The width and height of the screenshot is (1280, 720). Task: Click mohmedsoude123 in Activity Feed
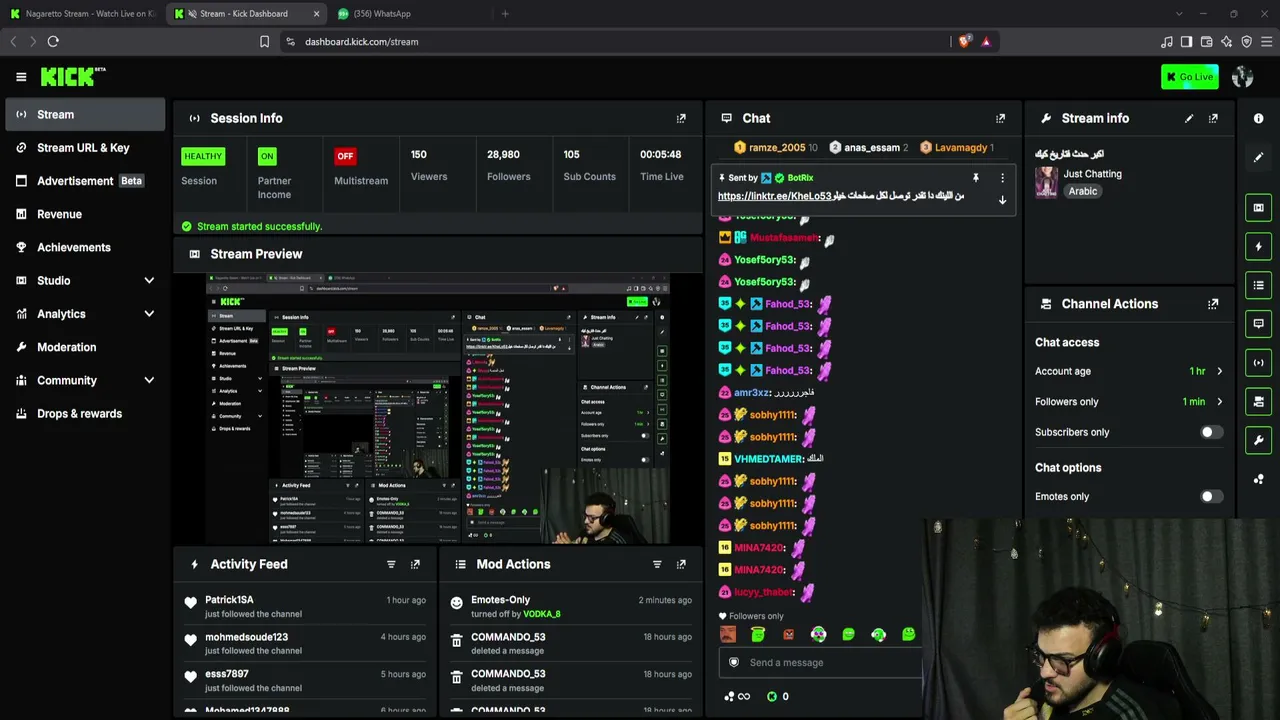tap(246, 637)
